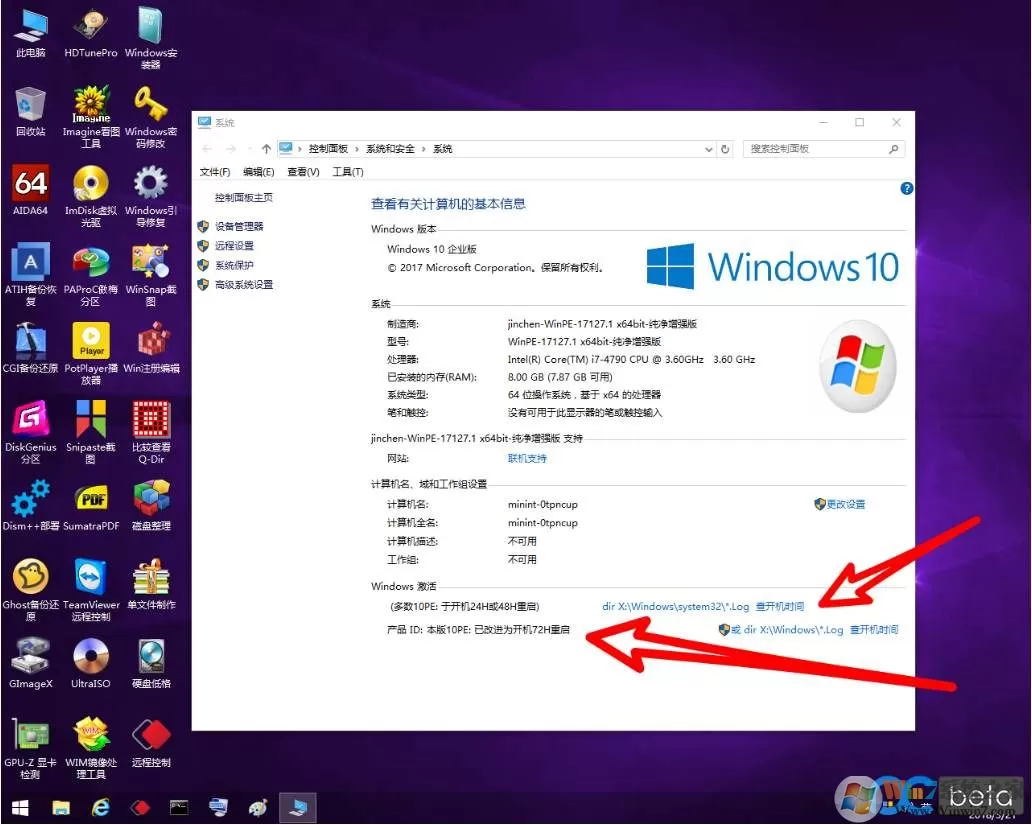Viewport: 1032px width, 825px height.
Task: Click the Windows Start button
Action: tap(20, 807)
